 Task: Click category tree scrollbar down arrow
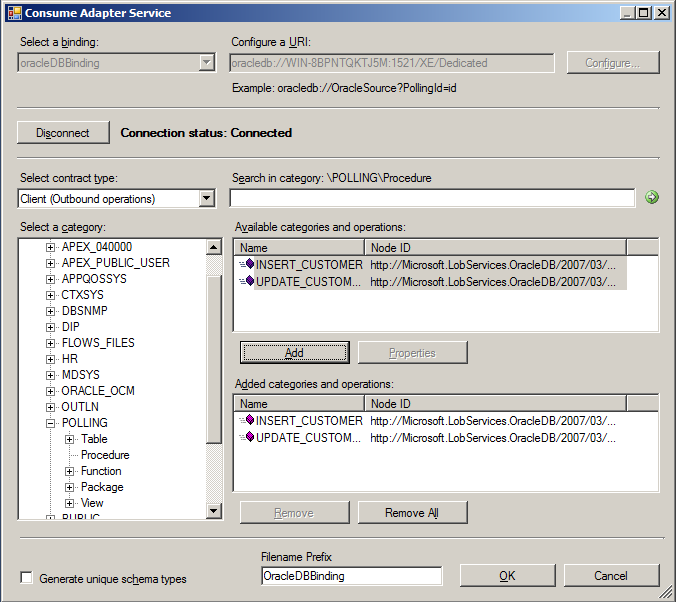pyautogui.click(x=214, y=511)
